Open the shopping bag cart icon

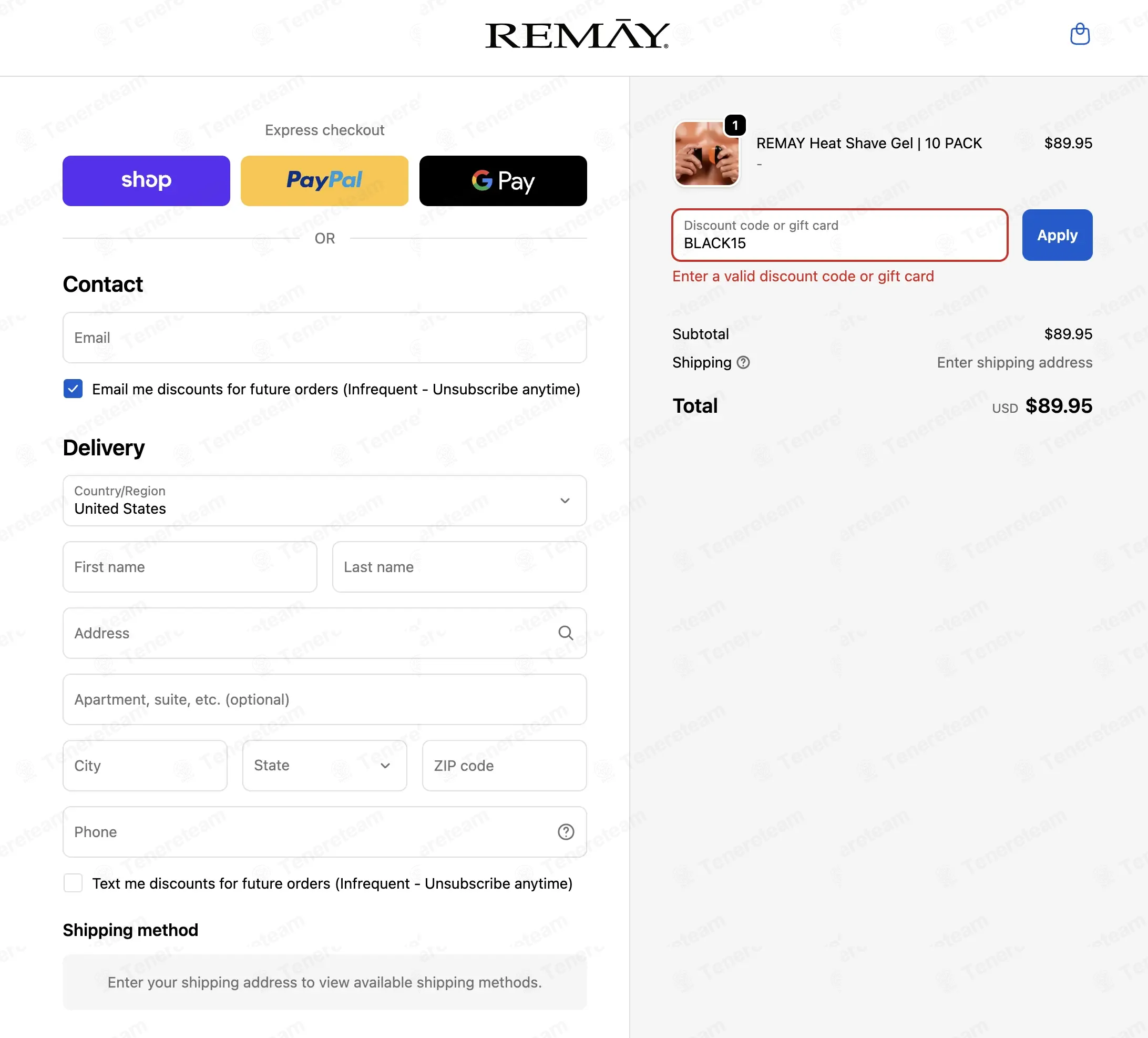coord(1080,34)
